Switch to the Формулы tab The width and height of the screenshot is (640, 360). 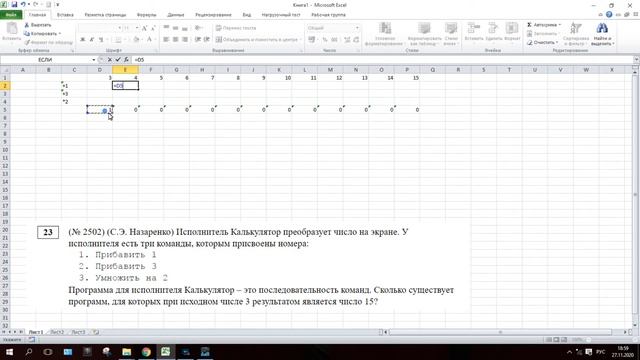(x=146, y=15)
